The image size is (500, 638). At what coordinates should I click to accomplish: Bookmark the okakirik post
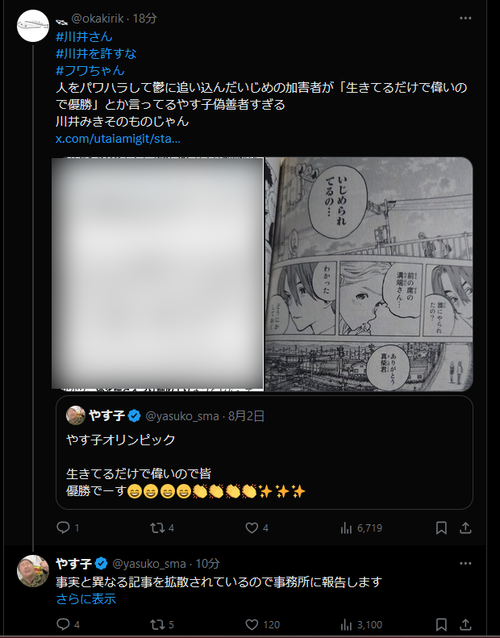441,528
